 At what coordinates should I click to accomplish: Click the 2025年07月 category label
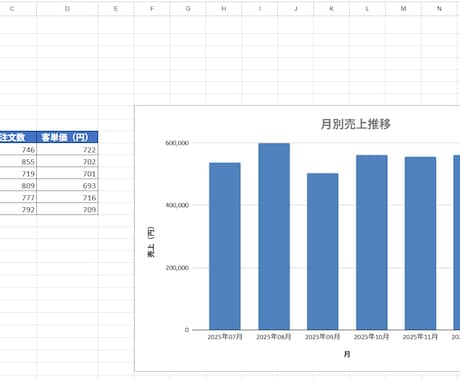pyautogui.click(x=225, y=337)
